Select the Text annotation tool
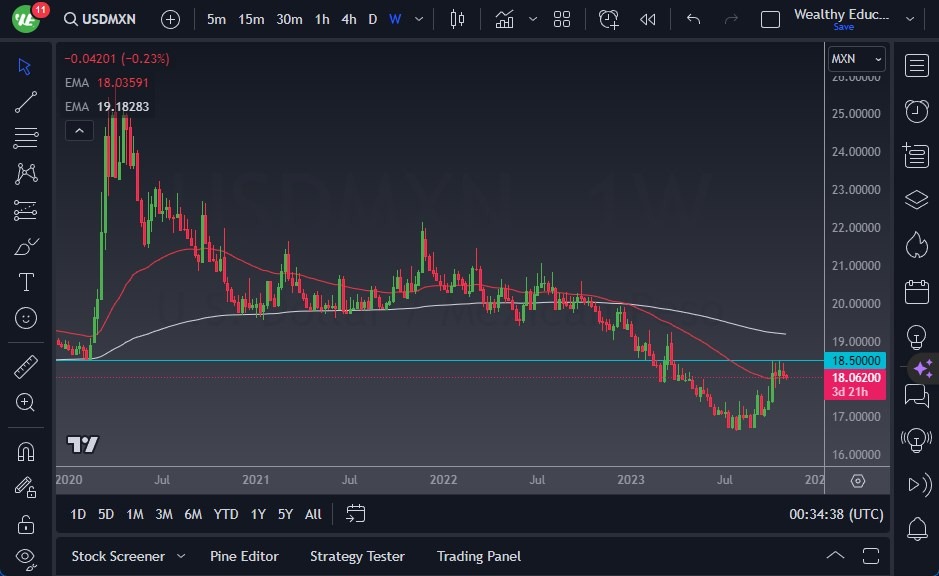The height and width of the screenshot is (576, 939). pos(25,282)
